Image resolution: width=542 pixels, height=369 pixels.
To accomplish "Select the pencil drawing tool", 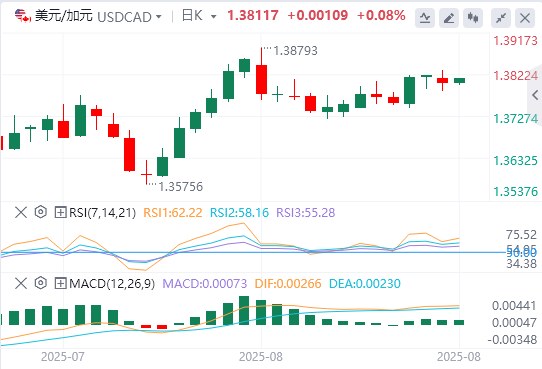I will [449, 18].
